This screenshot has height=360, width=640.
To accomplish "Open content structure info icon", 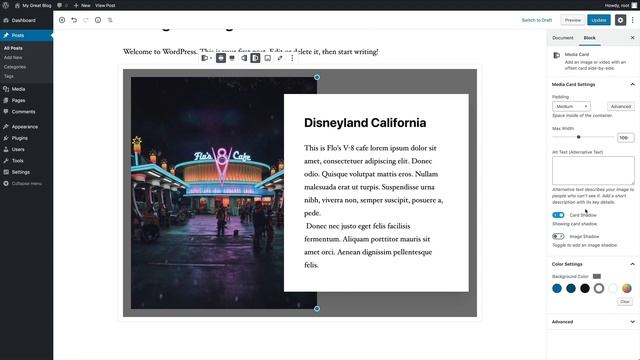I will (98, 20).
